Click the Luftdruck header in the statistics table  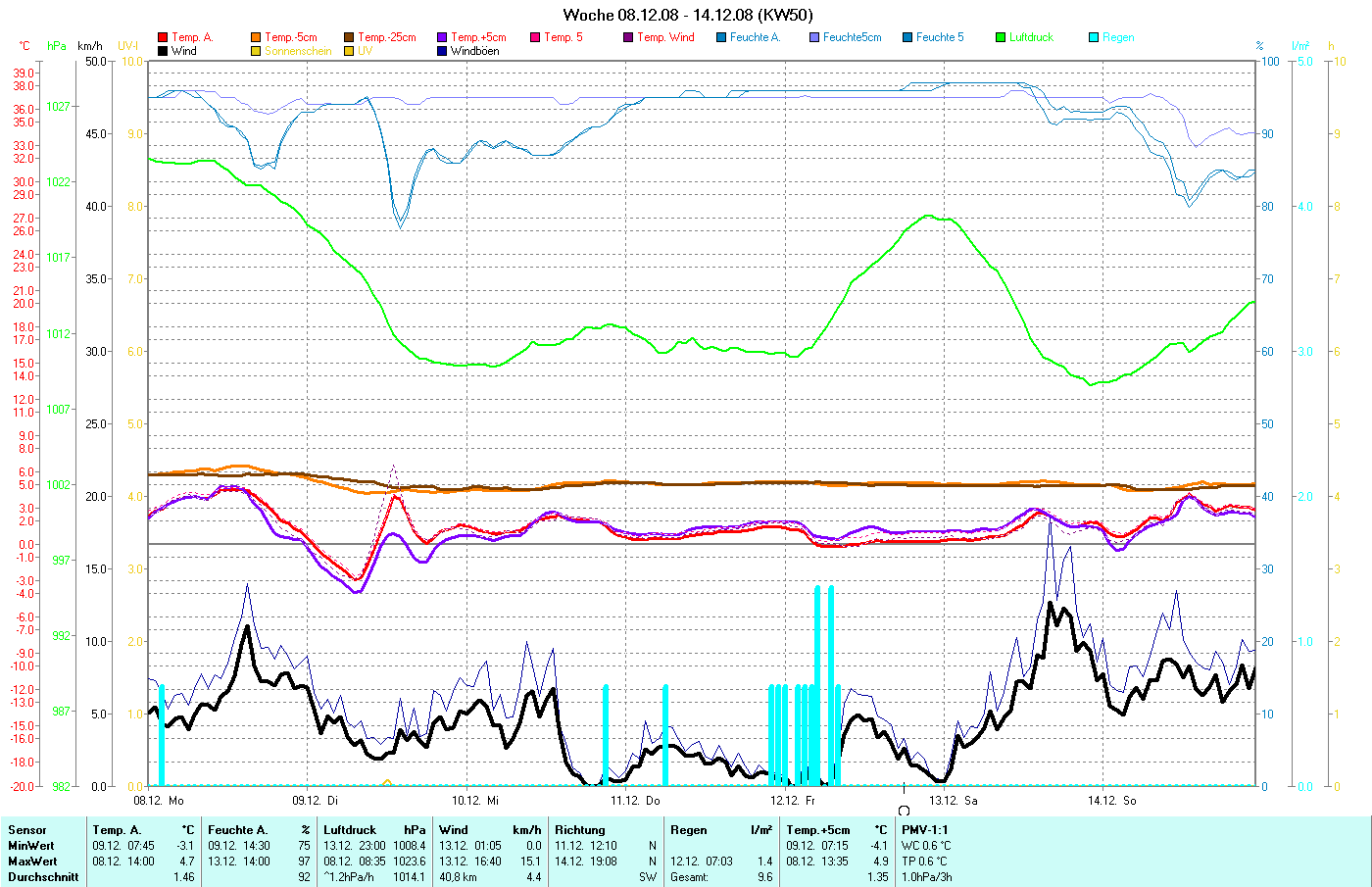(x=350, y=830)
